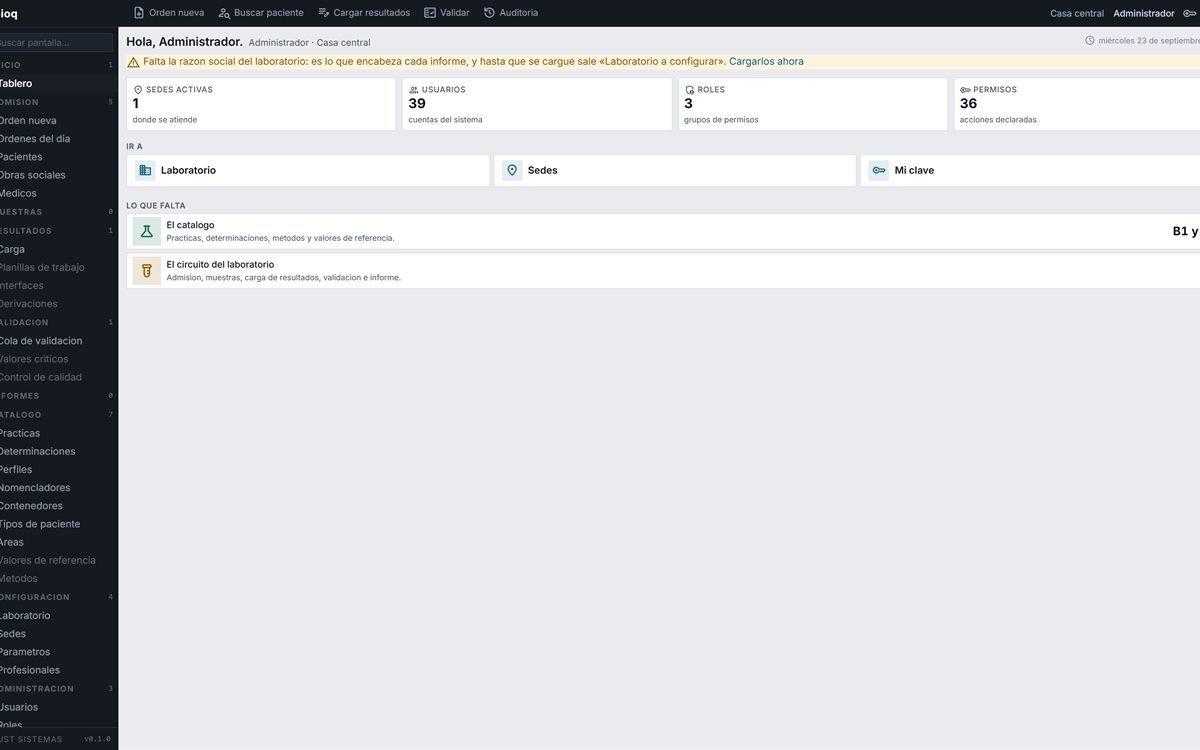
Task: Click the key icon on Permisos card
Action: click(x=965, y=90)
